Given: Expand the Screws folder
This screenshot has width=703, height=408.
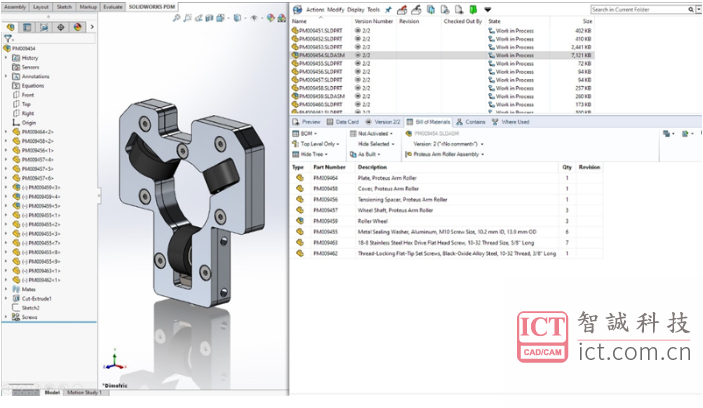Looking at the screenshot, I should (6, 317).
